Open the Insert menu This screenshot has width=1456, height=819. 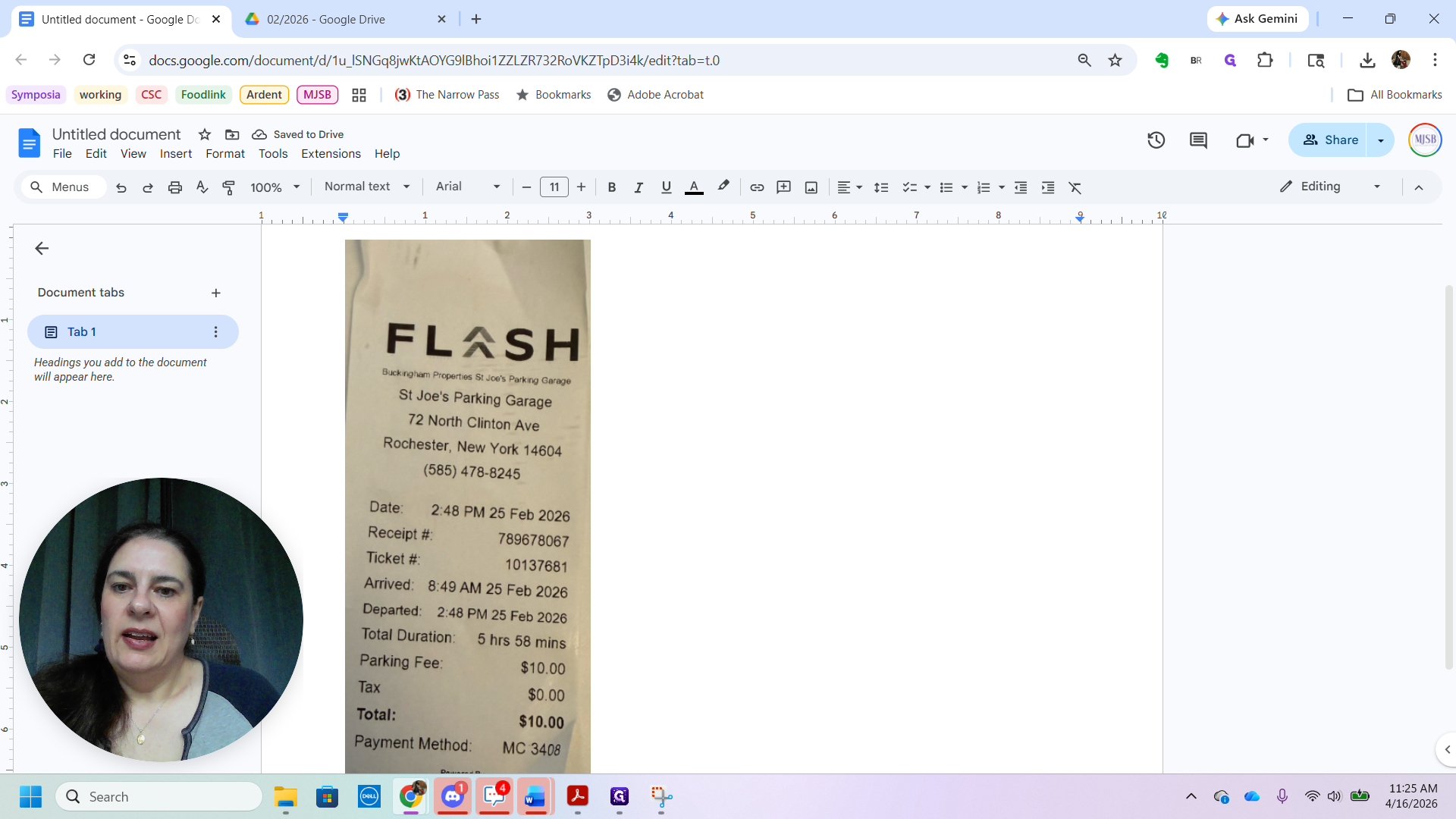coord(176,154)
